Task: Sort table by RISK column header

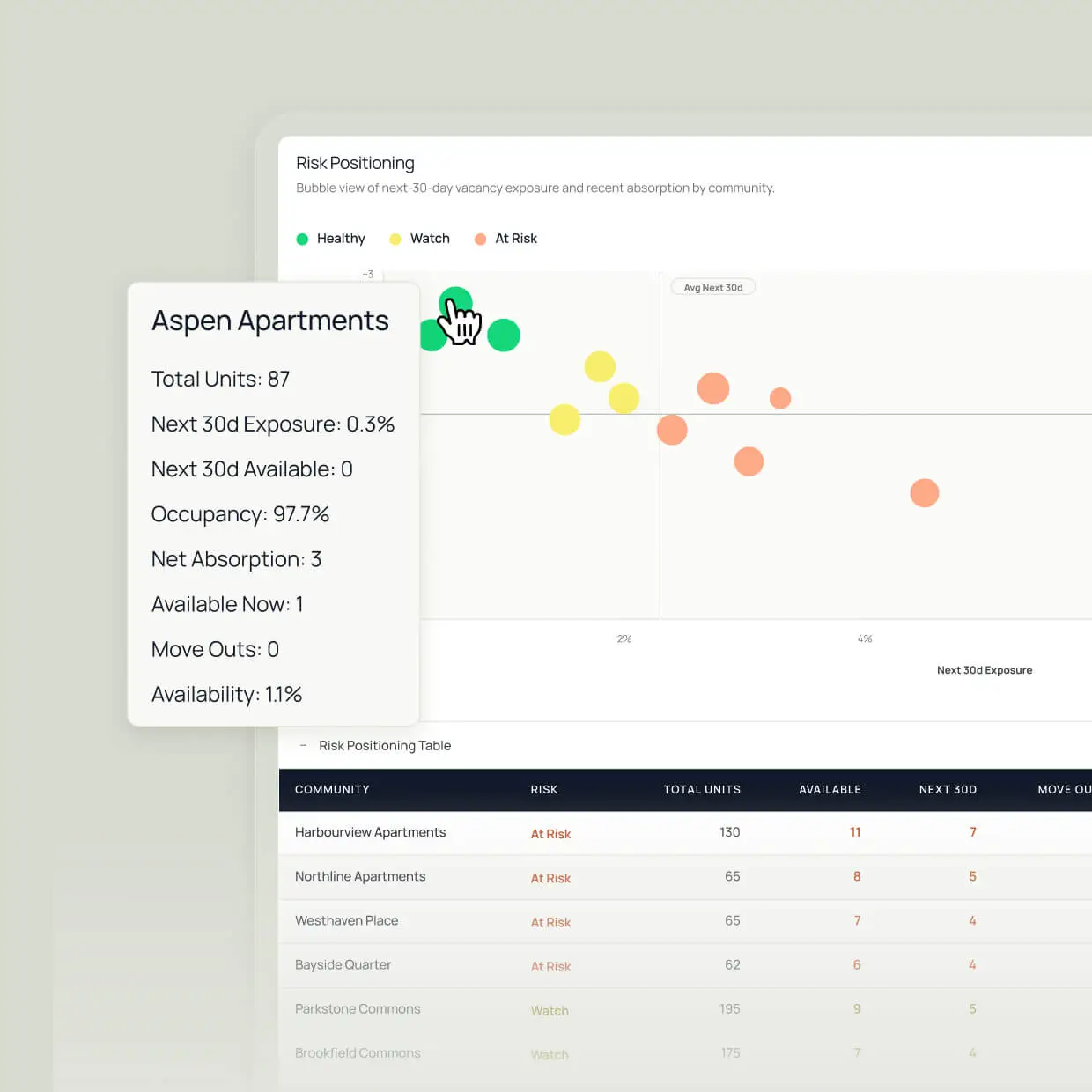Action: tap(544, 790)
